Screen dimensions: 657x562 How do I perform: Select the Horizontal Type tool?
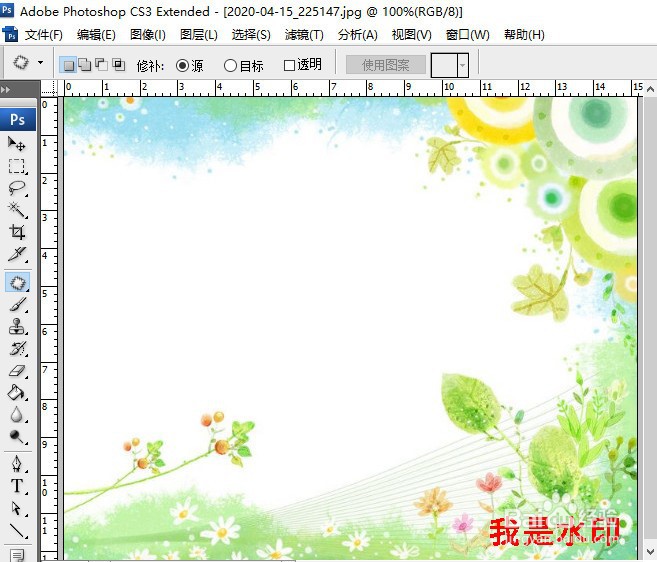pos(17,486)
